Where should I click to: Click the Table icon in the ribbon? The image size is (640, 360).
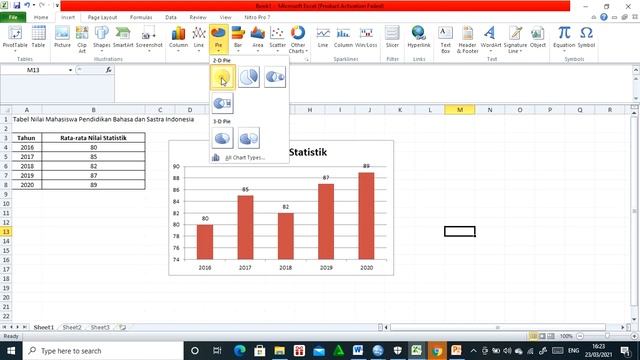pos(38,37)
